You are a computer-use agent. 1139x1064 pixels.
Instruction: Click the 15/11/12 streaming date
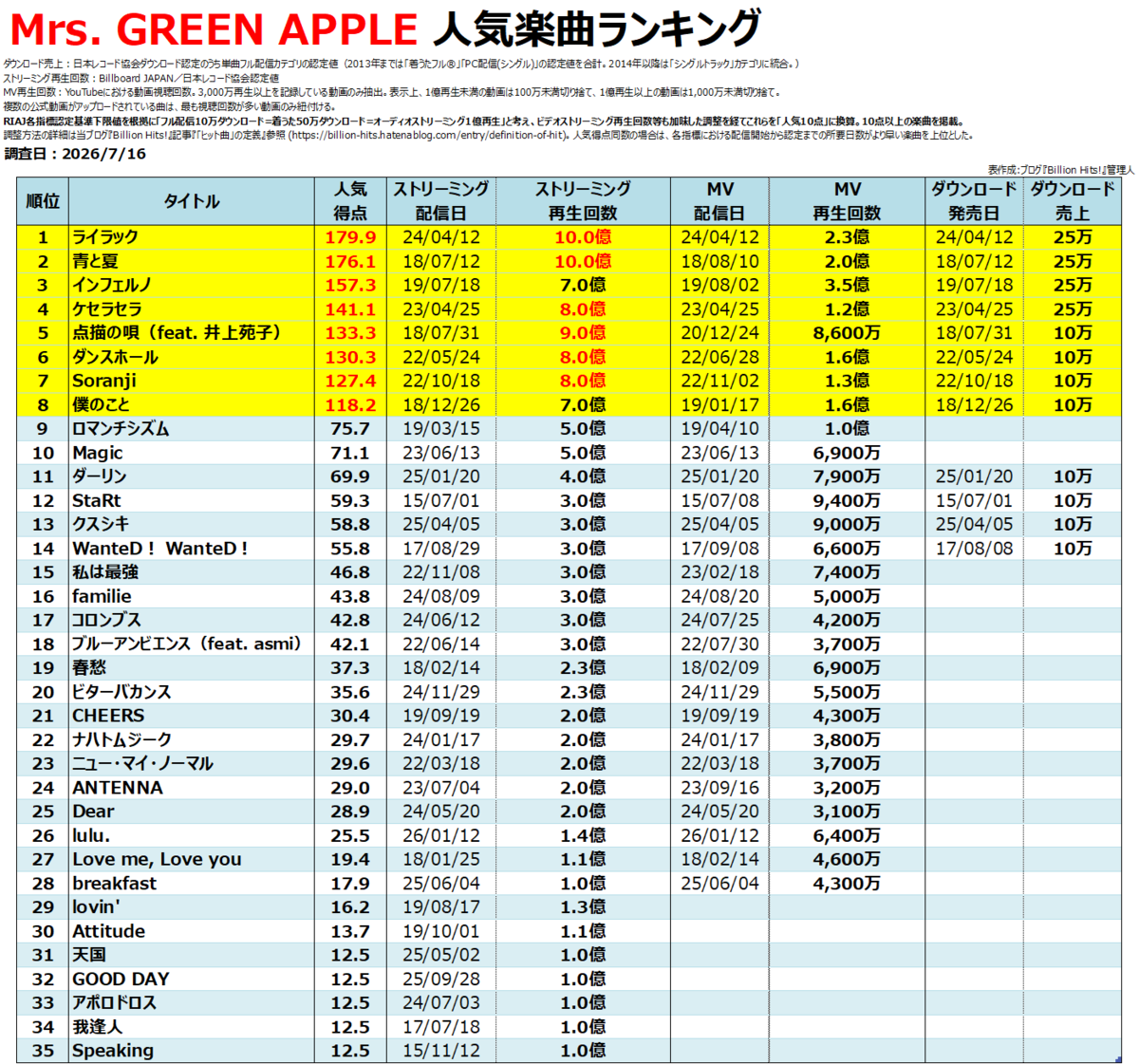click(x=441, y=1051)
